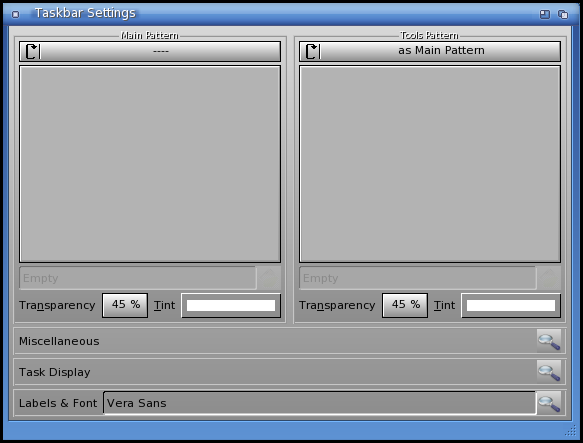Click Main Pattern transparency 45 % field
The width and height of the screenshot is (583, 443).
click(125, 305)
